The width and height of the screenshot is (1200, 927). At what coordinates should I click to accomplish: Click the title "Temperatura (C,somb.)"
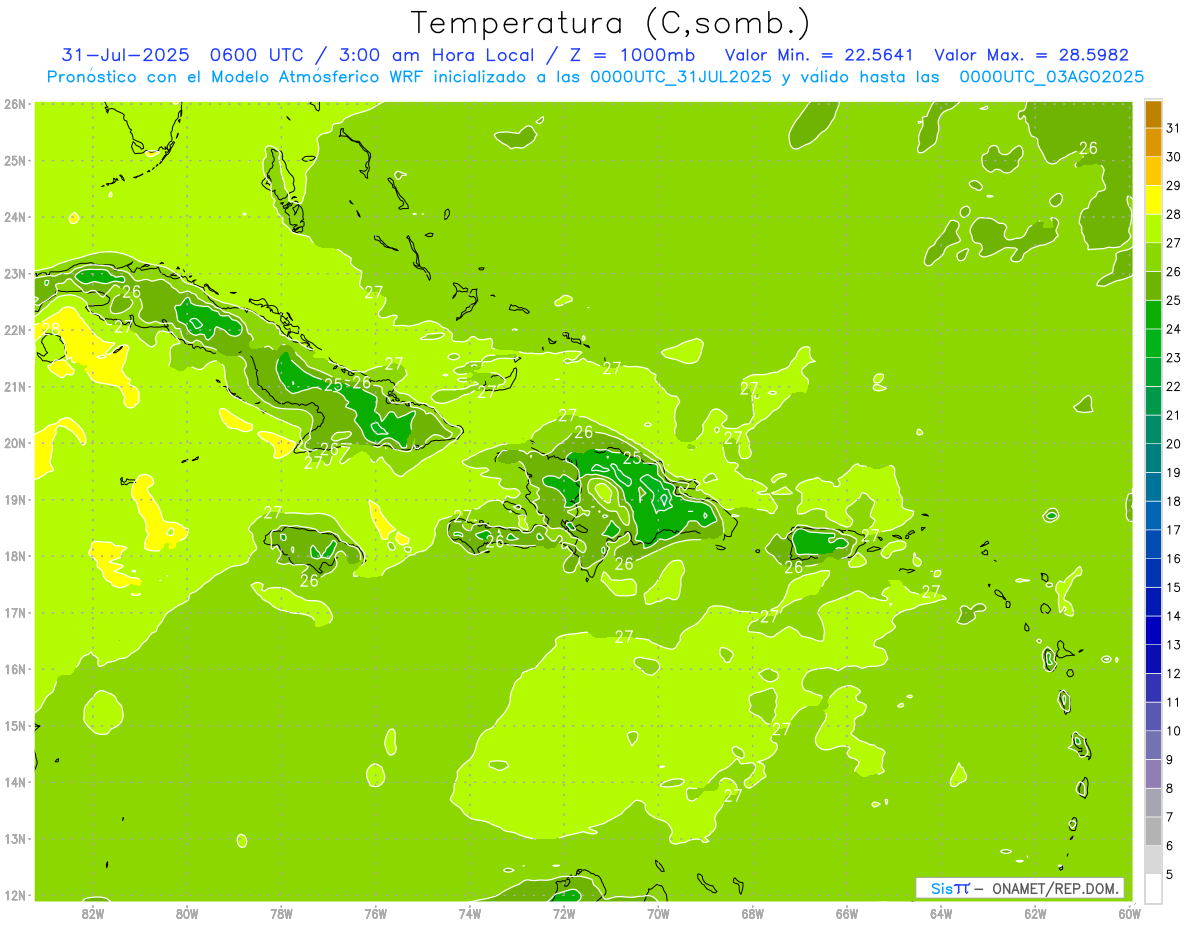tap(611, 22)
